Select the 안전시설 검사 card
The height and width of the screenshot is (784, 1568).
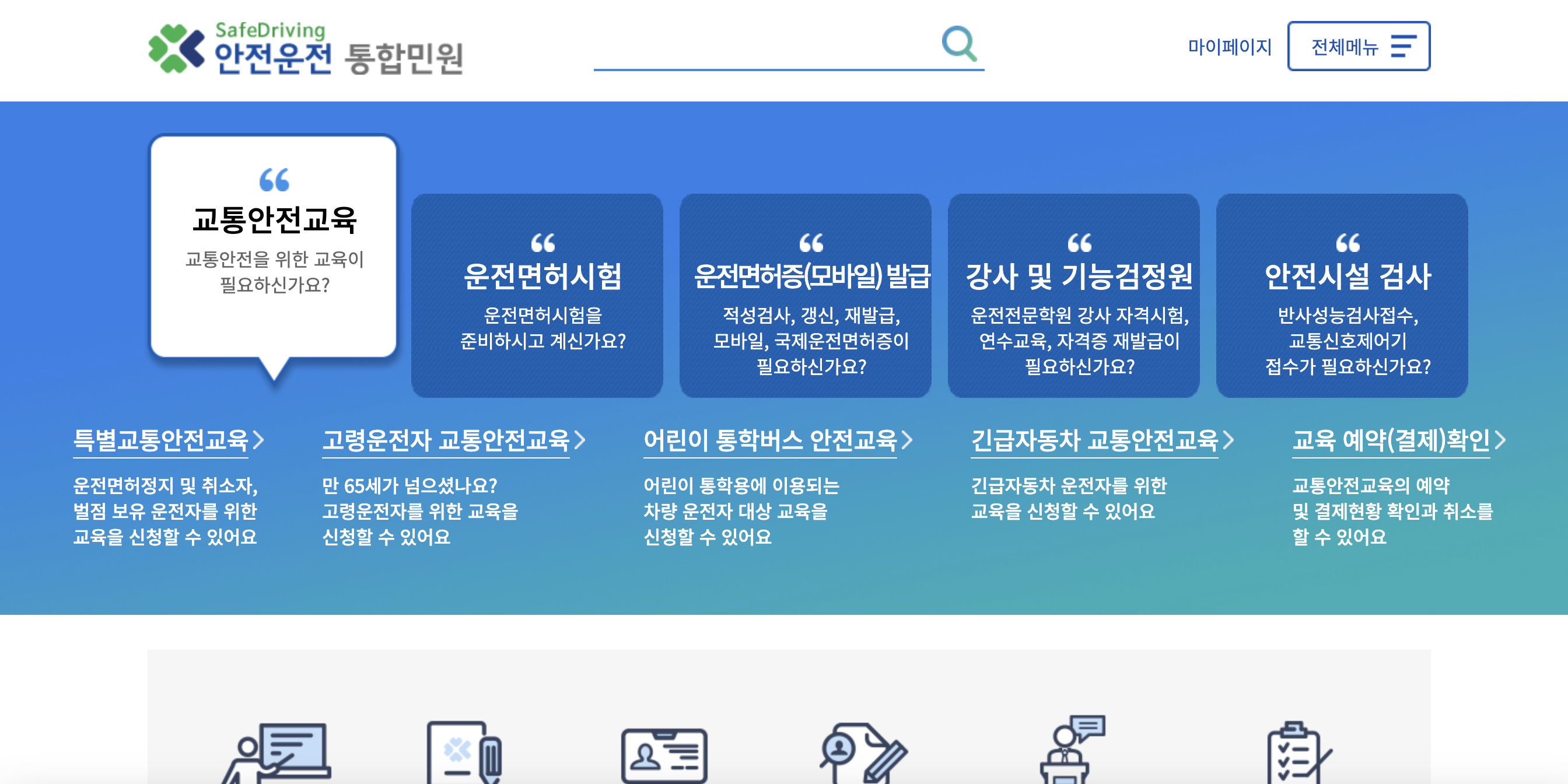(x=1342, y=296)
